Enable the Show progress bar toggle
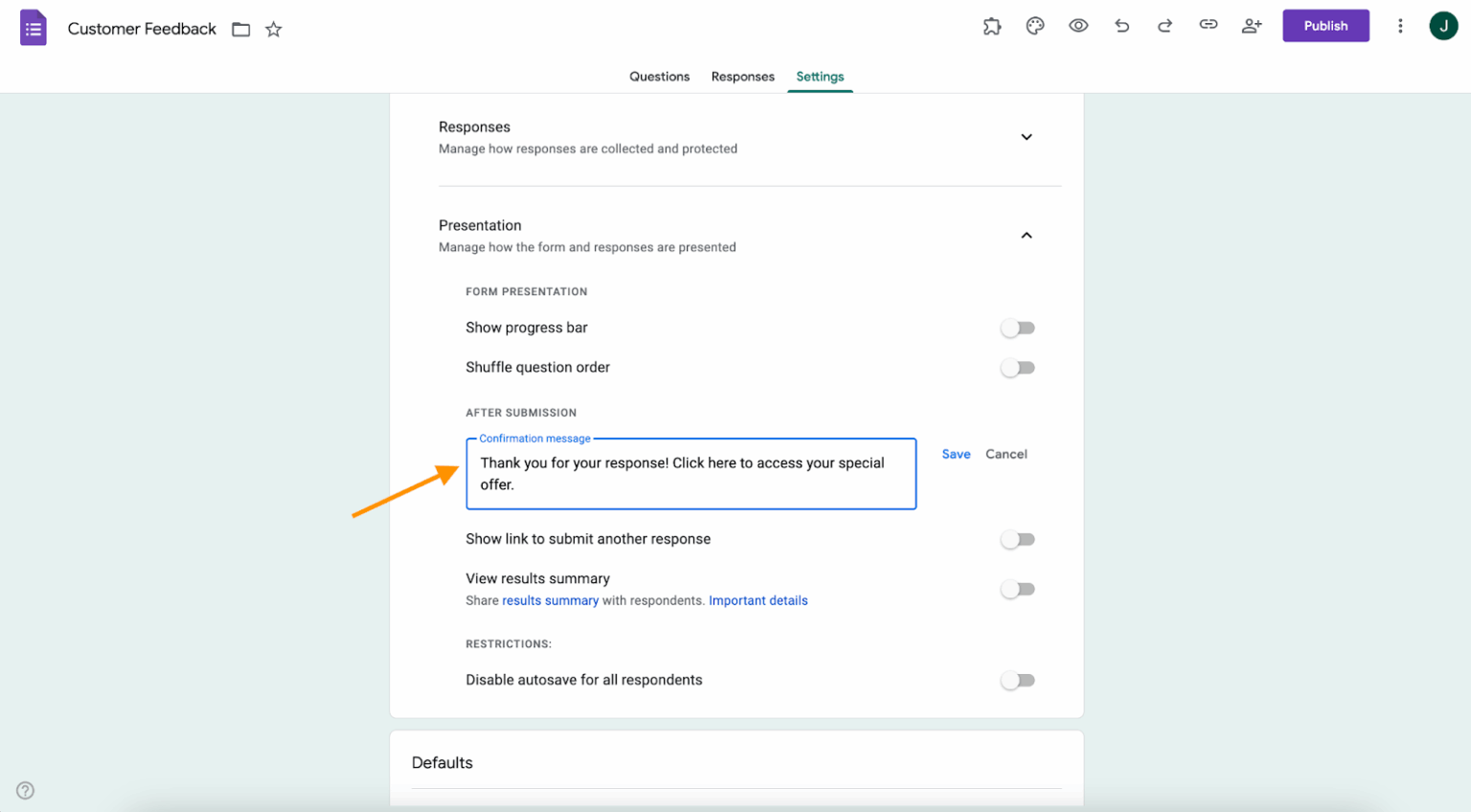The image size is (1471, 812). (1017, 327)
